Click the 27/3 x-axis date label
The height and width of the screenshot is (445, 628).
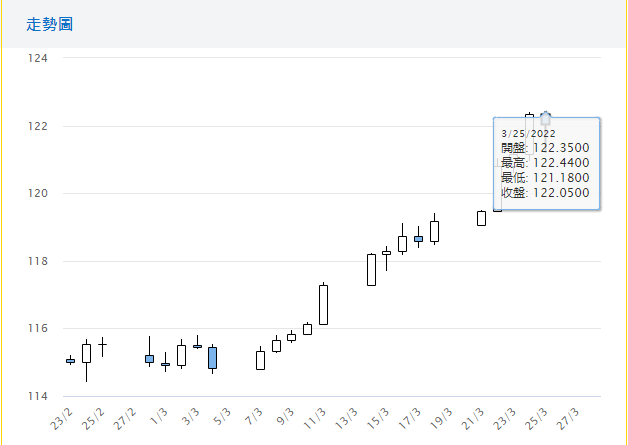tap(566, 416)
